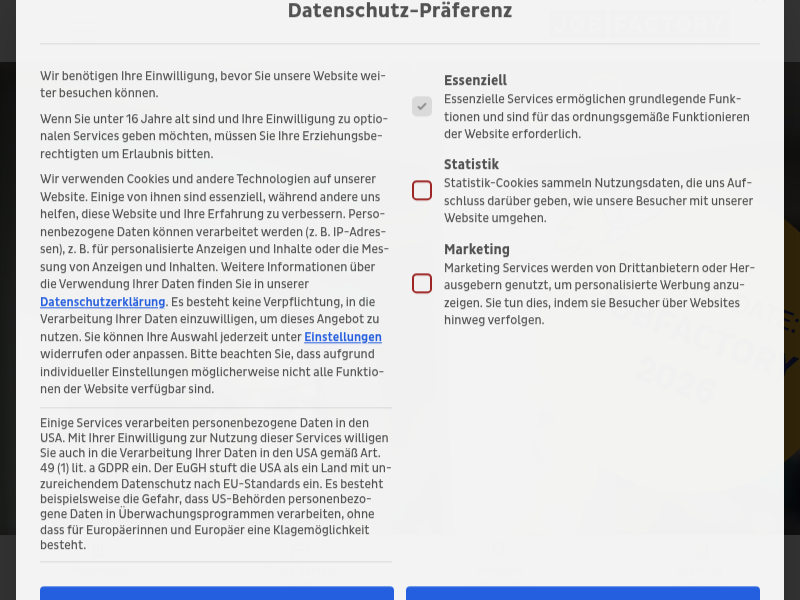The image size is (800, 600).
Task: Click the Essenzielle Services description text
Action: coord(596,116)
